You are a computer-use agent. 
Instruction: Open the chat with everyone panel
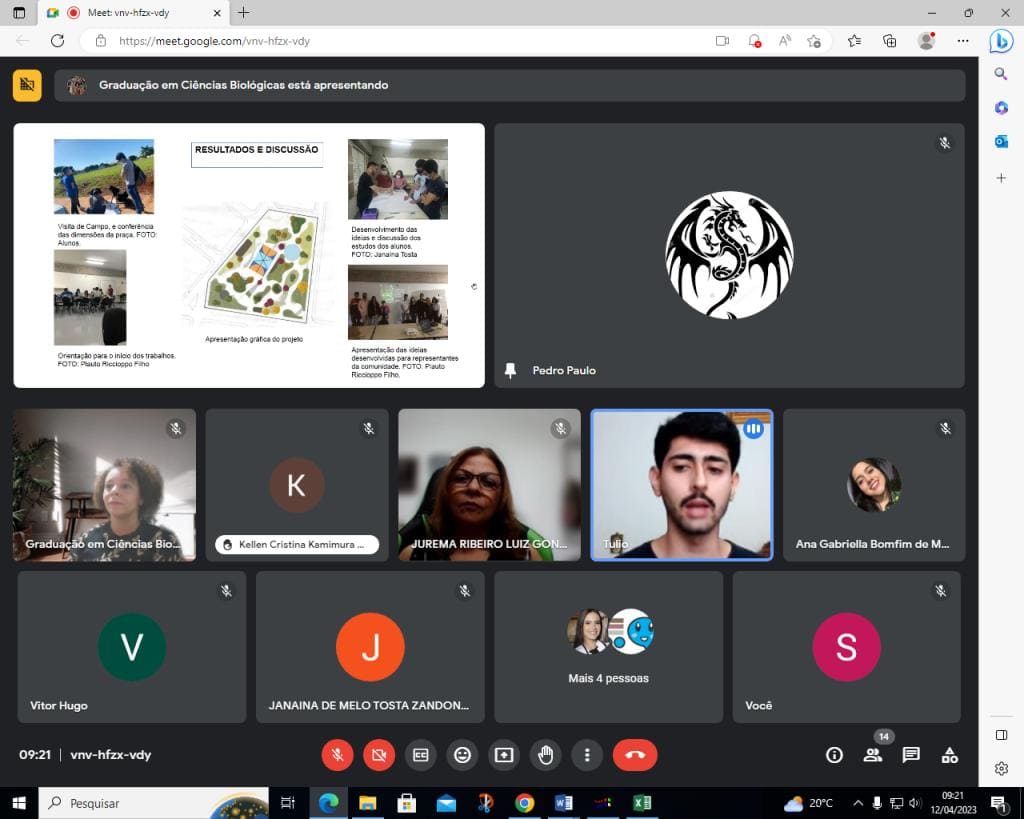pos(911,755)
